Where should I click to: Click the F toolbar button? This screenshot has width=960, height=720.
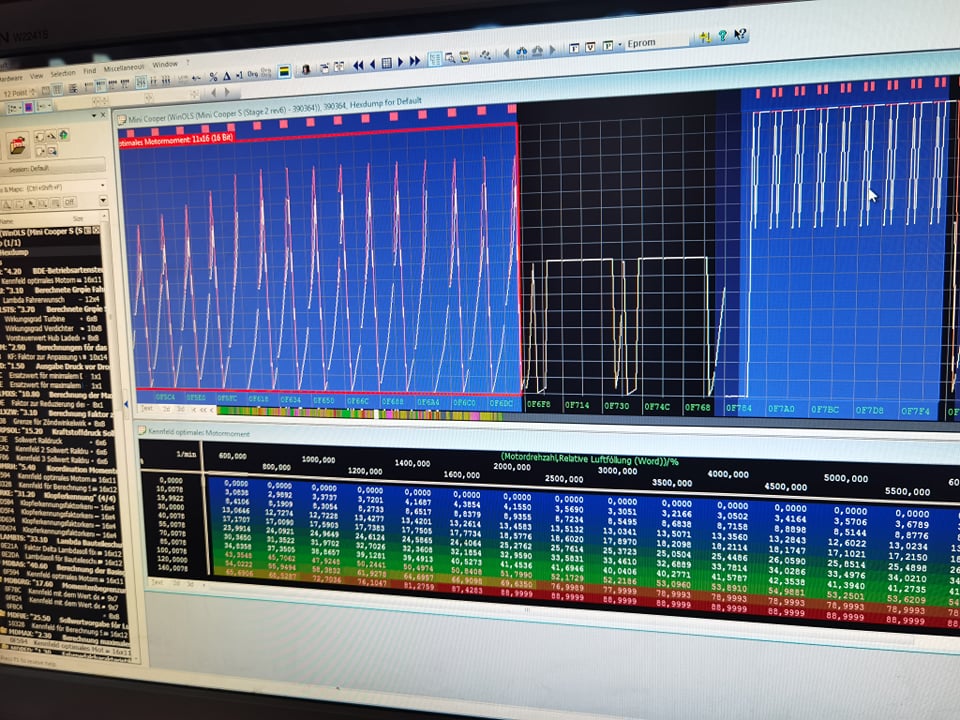[x=574, y=48]
